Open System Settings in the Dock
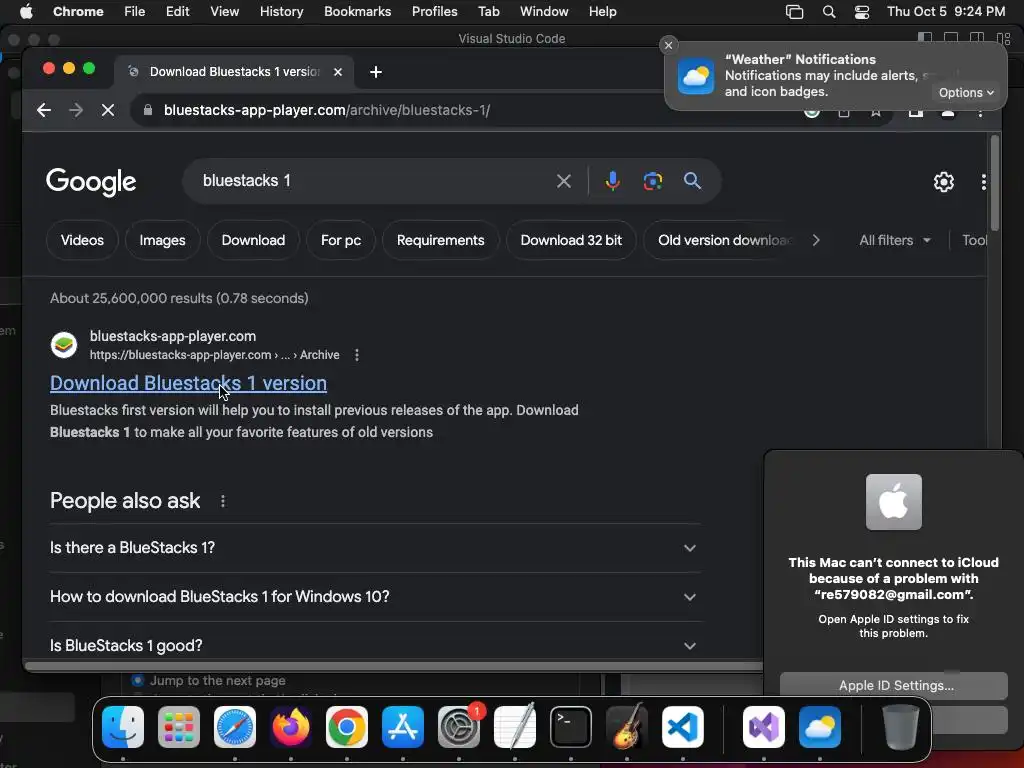 [458, 727]
